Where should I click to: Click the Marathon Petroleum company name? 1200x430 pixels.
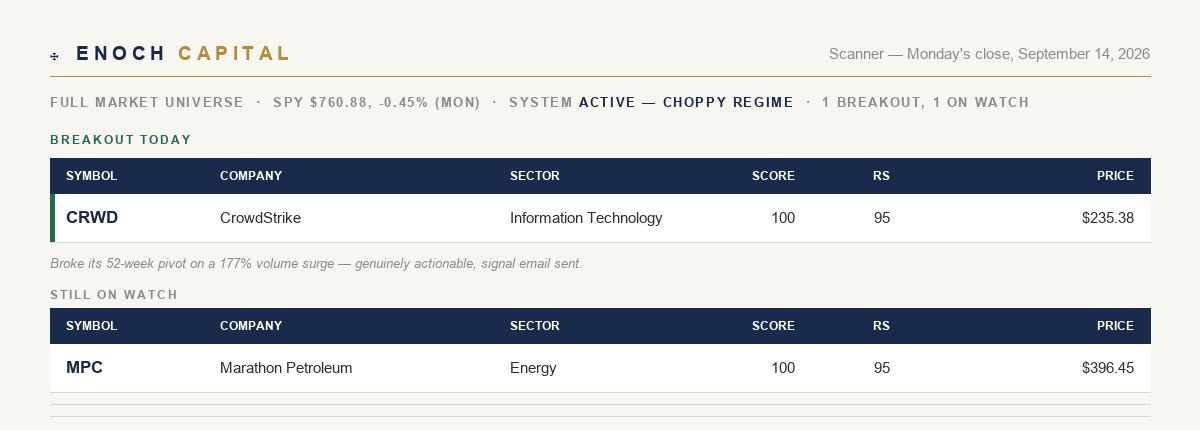coord(286,368)
